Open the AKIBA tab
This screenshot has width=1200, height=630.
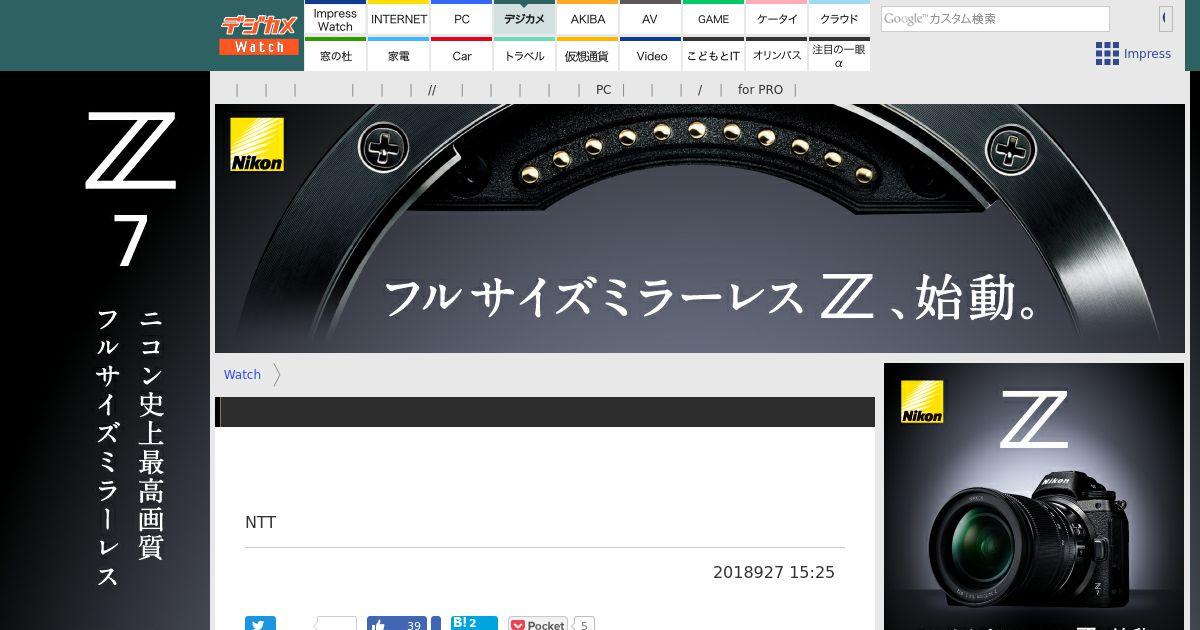point(588,19)
